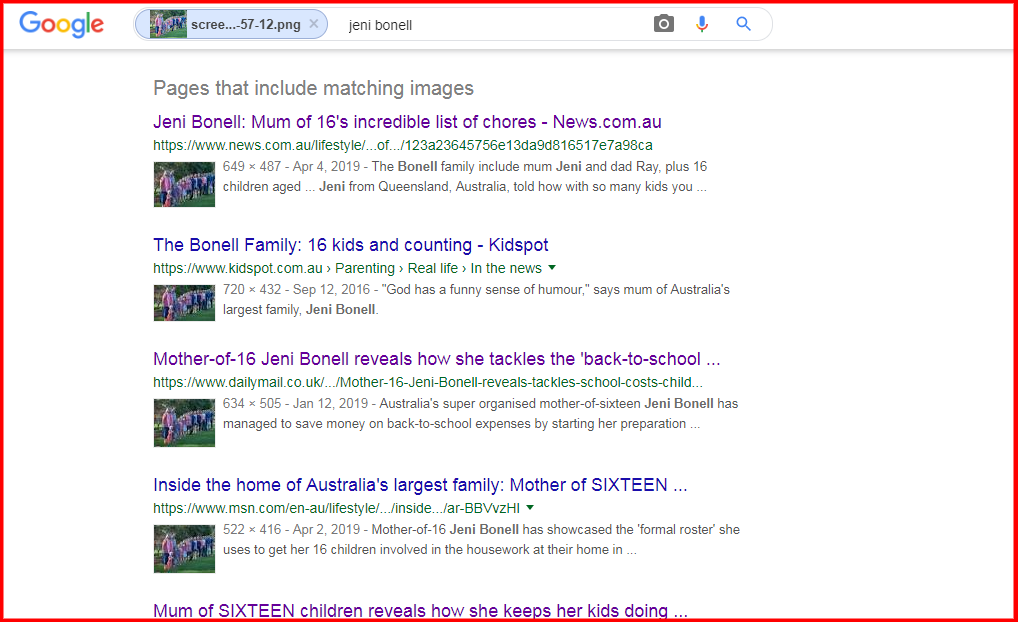The width and height of the screenshot is (1018, 622).
Task: Click the kidspot.com.au breadcrumb URL
Action: tap(347, 268)
